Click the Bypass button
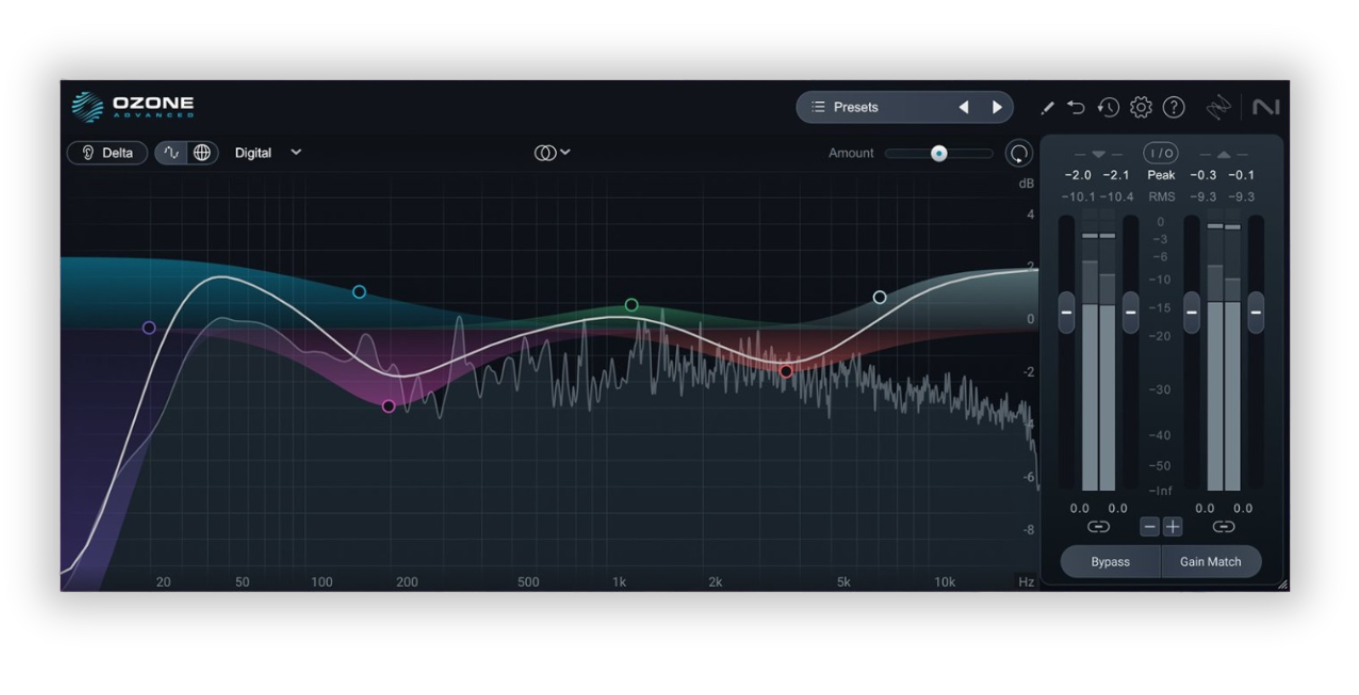1359x695 pixels. (1110, 562)
